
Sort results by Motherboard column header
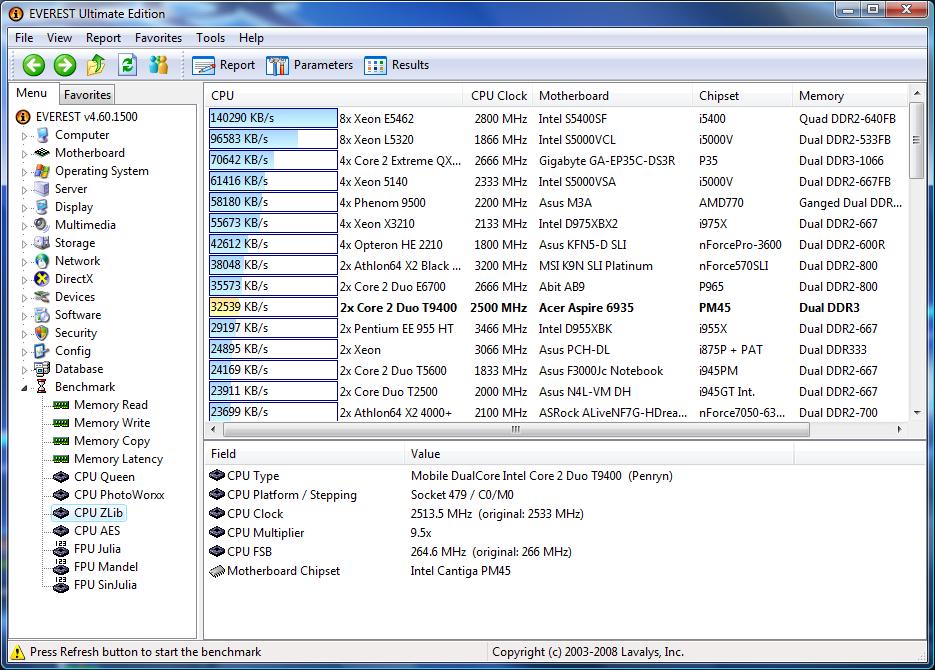tap(612, 95)
